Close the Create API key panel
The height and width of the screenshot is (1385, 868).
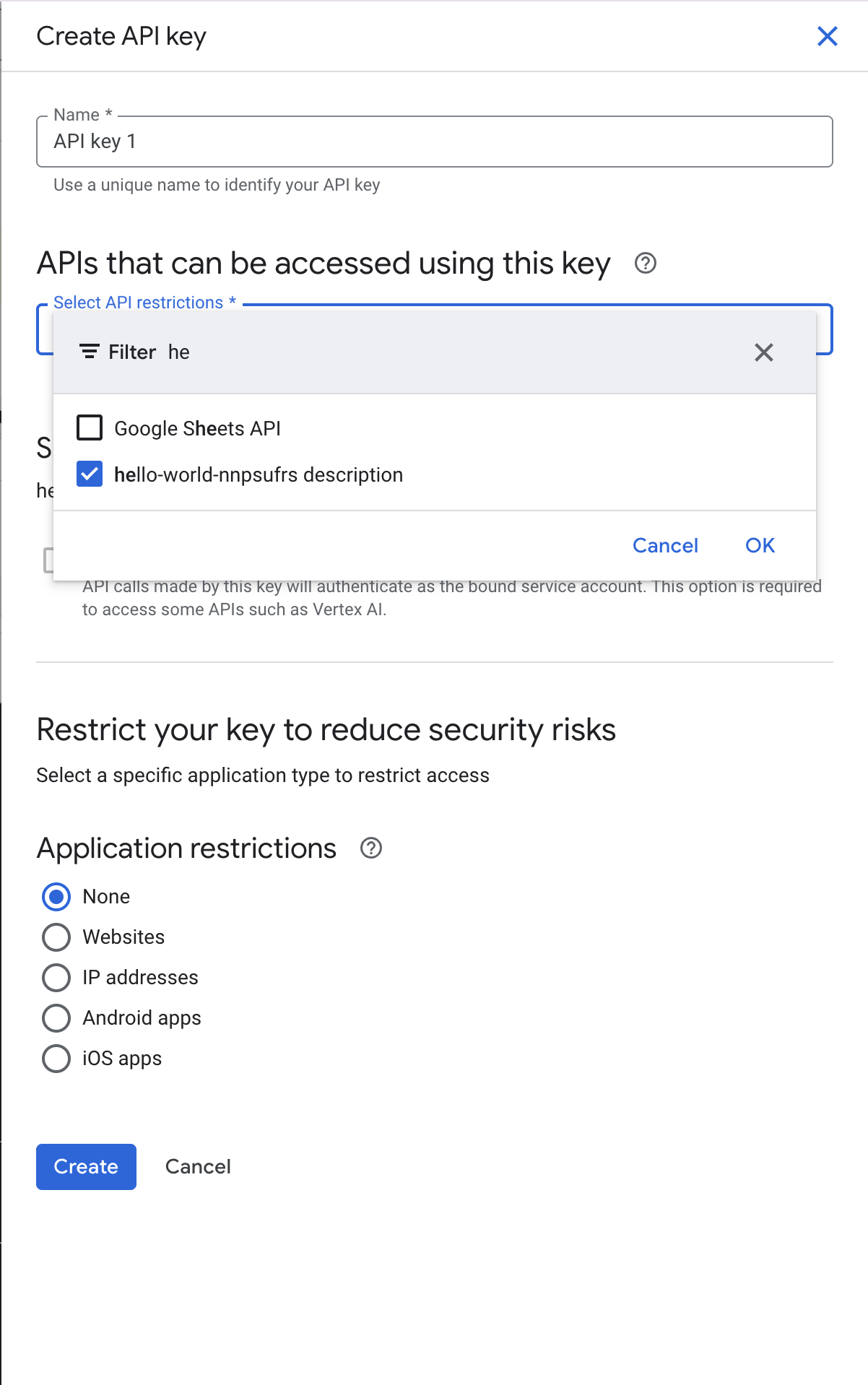[x=827, y=36]
